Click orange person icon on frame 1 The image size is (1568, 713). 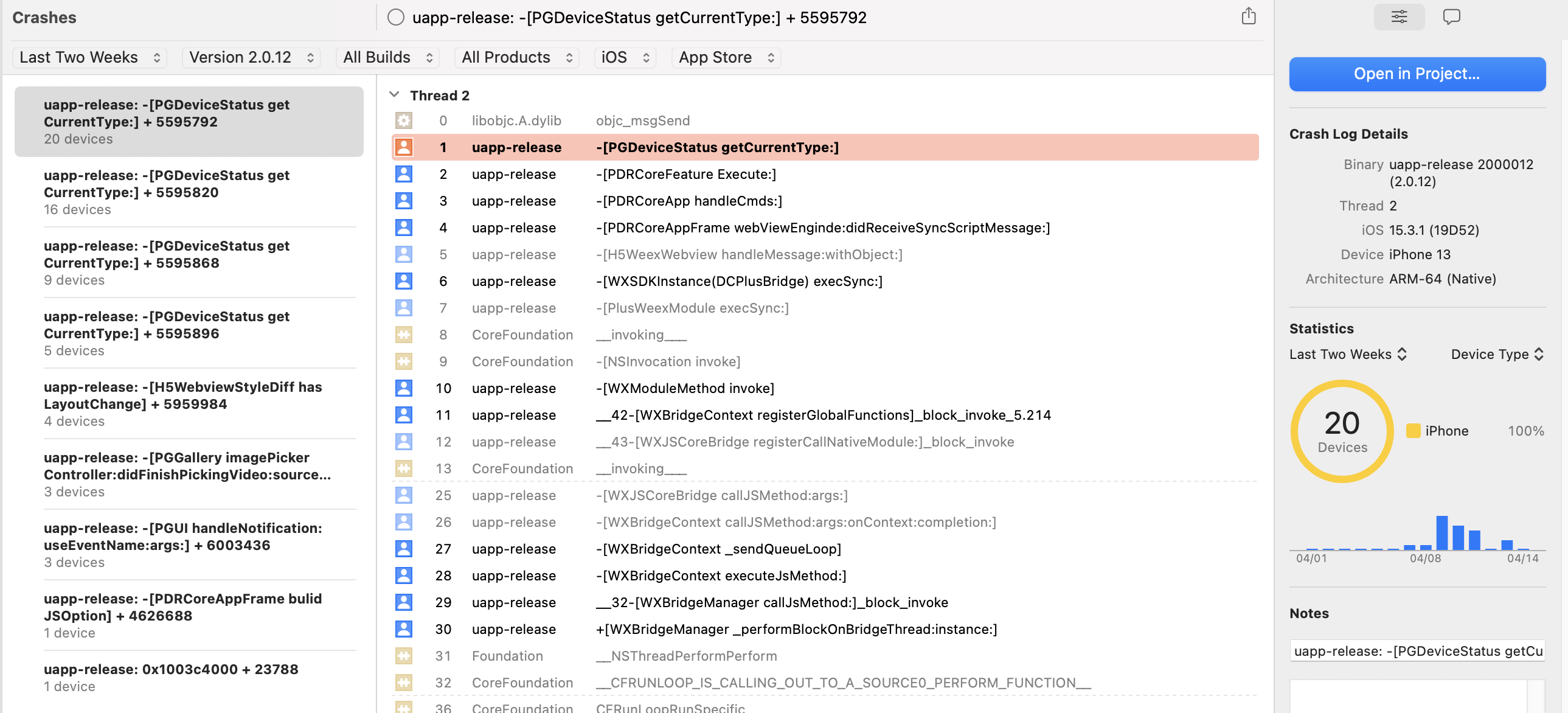404,147
